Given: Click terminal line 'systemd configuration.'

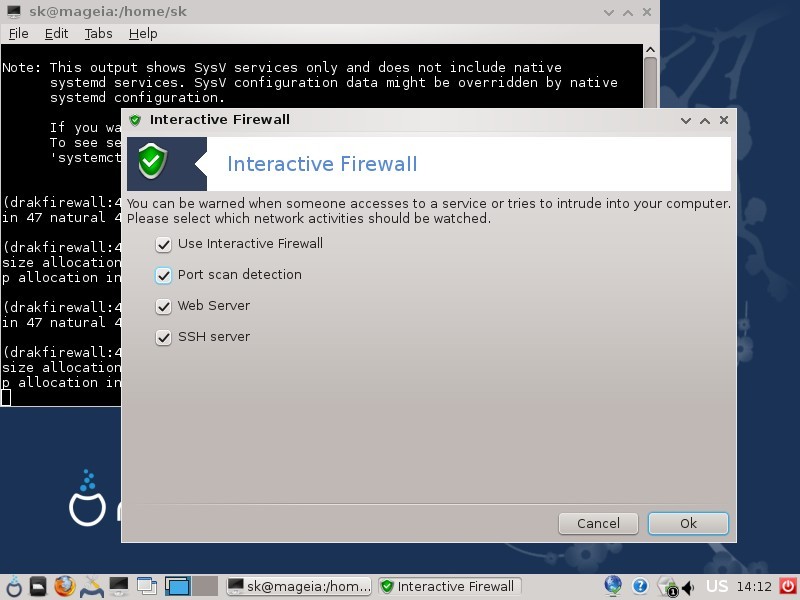Looking at the screenshot, I should coord(137,97).
